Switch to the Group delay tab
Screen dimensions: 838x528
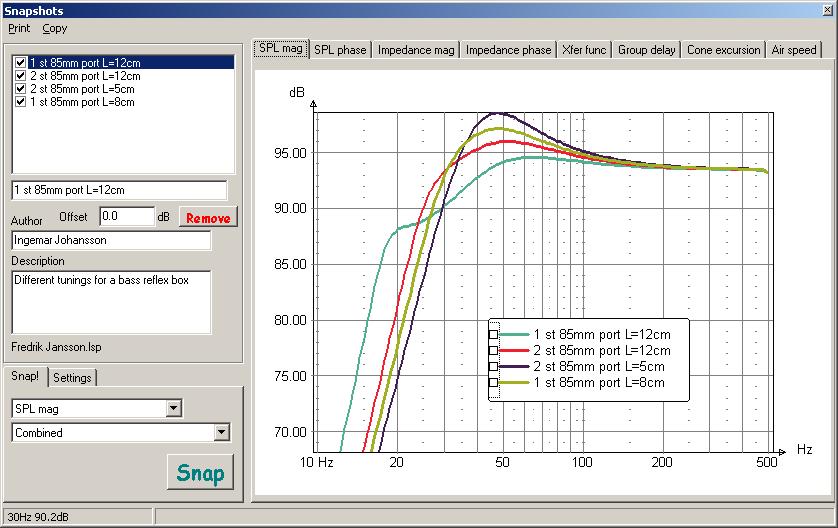(x=647, y=50)
